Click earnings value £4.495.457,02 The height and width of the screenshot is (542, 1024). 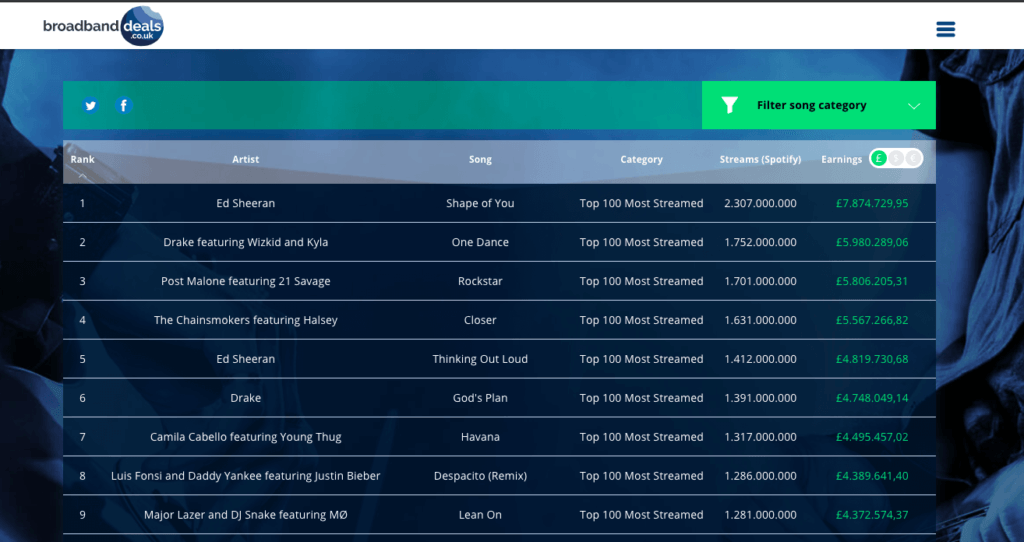tap(872, 437)
